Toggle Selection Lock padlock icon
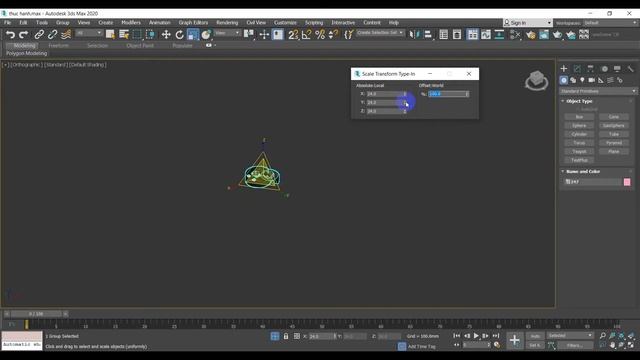Viewport: 640px width, 360px height. (286, 336)
